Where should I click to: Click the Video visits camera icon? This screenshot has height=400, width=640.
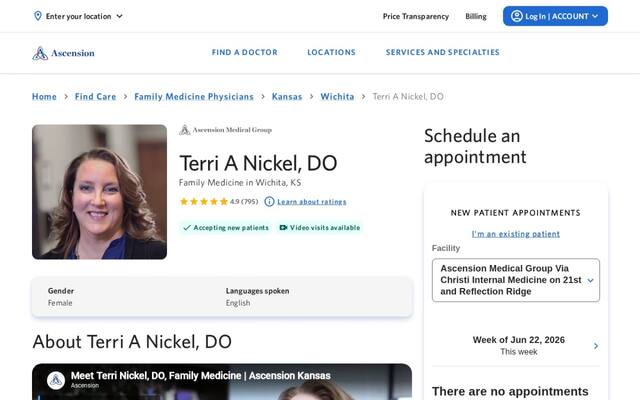pyautogui.click(x=283, y=228)
